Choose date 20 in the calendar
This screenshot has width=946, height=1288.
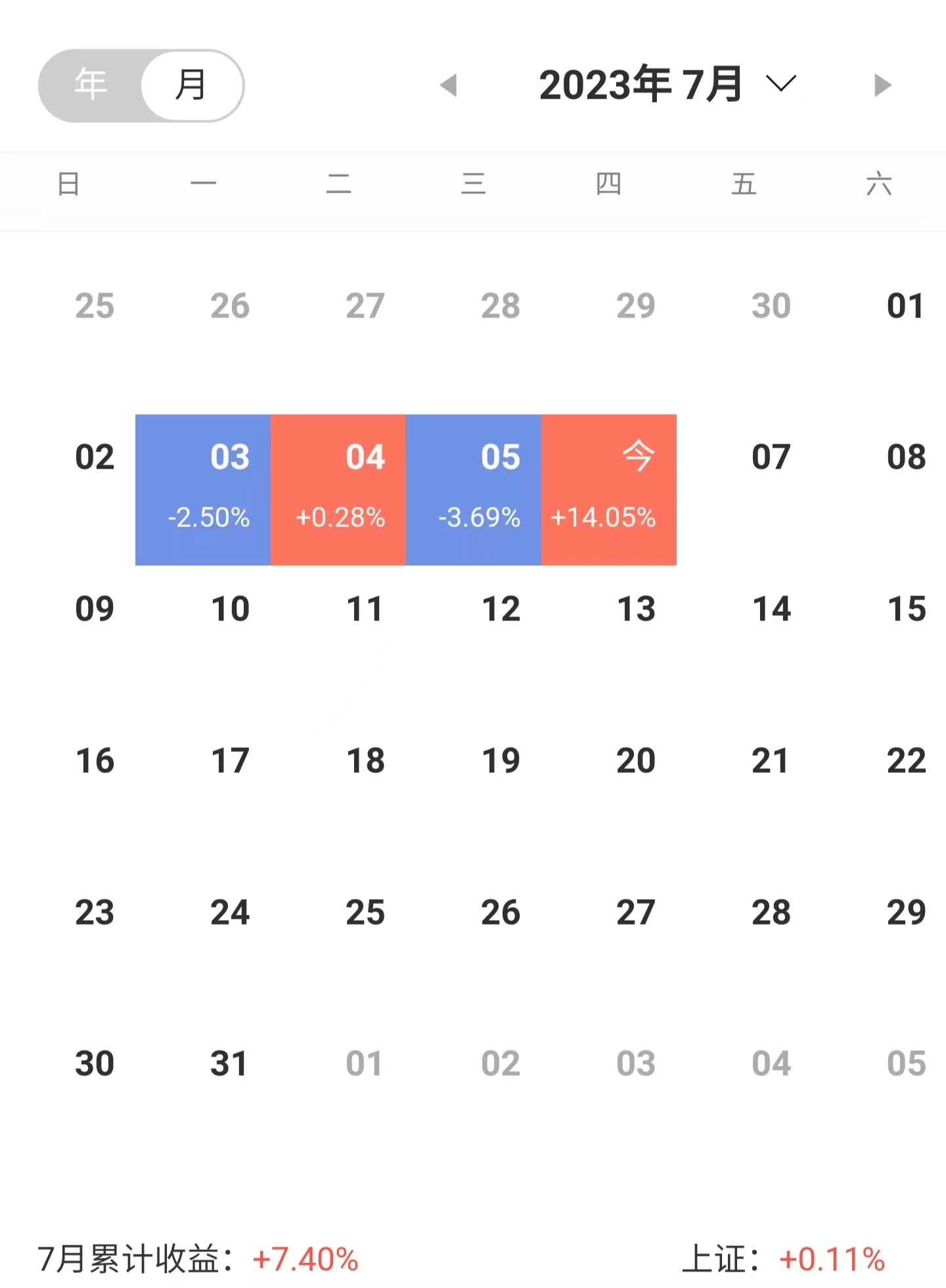click(x=636, y=761)
